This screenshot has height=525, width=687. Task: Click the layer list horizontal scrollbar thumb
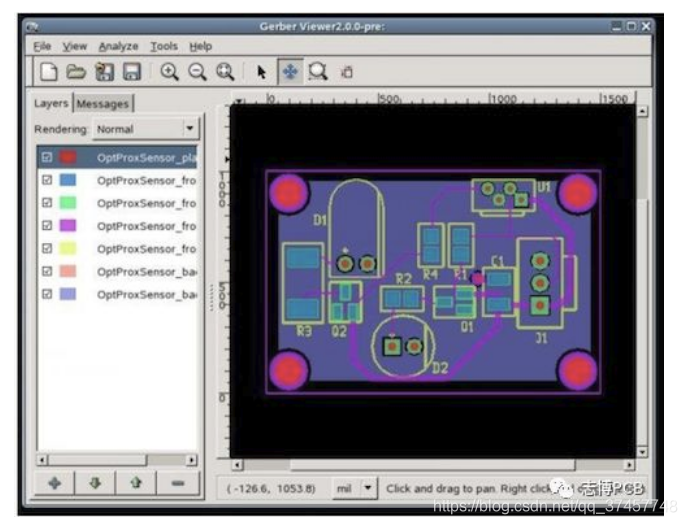tap(97, 460)
